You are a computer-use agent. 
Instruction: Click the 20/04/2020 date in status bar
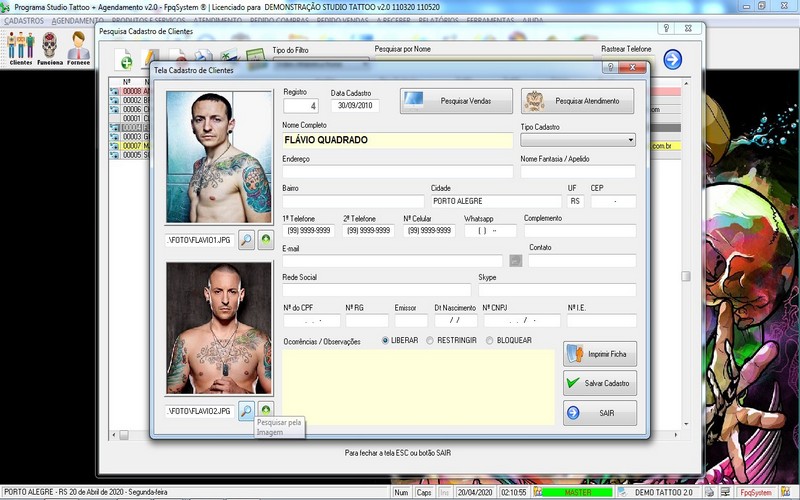(474, 492)
